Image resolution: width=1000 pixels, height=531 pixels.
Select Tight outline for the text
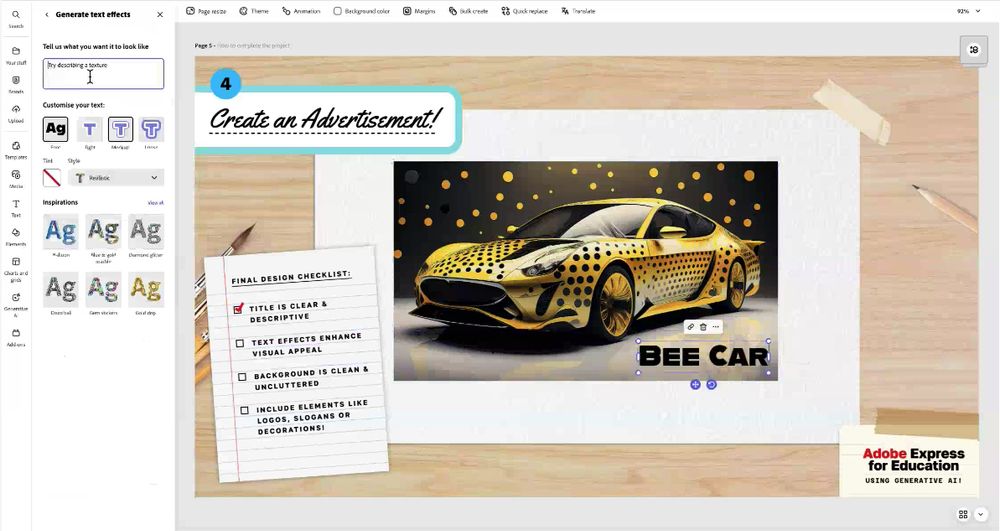click(x=89, y=129)
